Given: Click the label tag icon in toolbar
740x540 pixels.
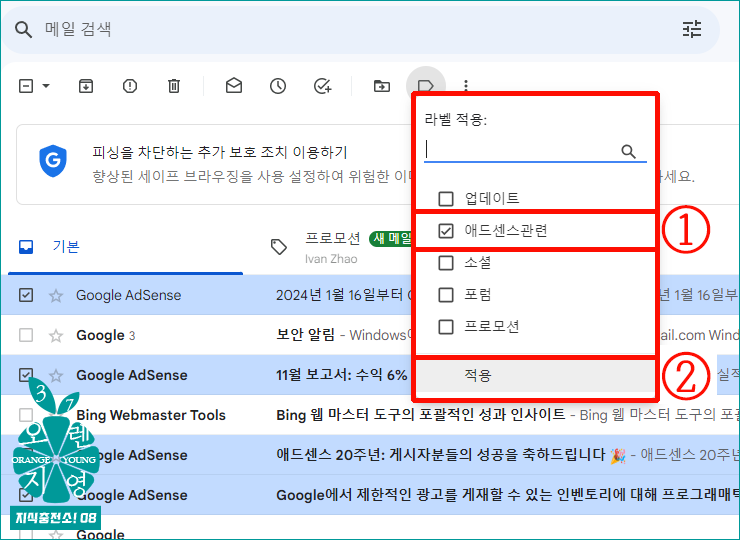Looking at the screenshot, I should 426,86.
